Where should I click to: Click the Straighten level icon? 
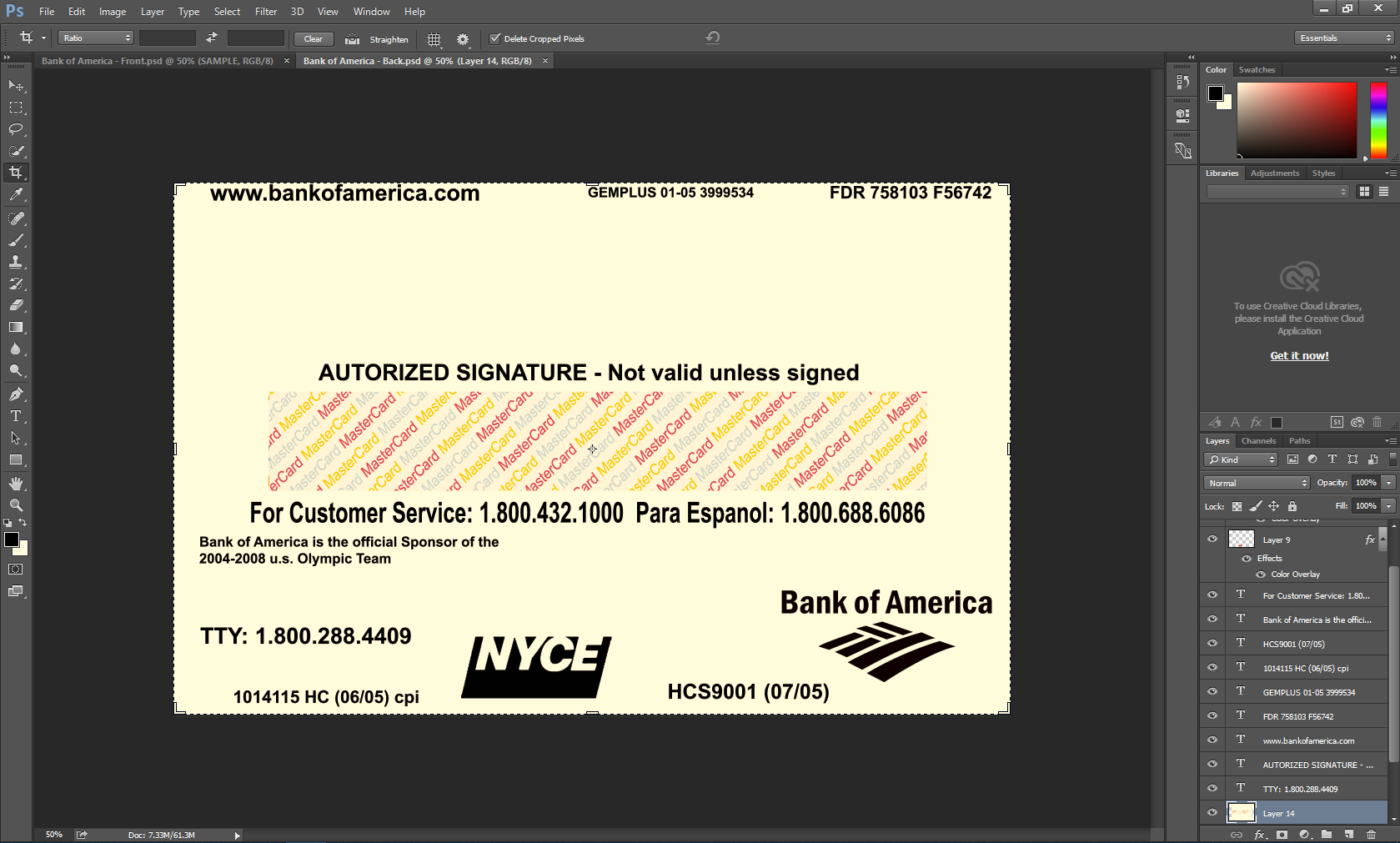pyautogui.click(x=353, y=39)
